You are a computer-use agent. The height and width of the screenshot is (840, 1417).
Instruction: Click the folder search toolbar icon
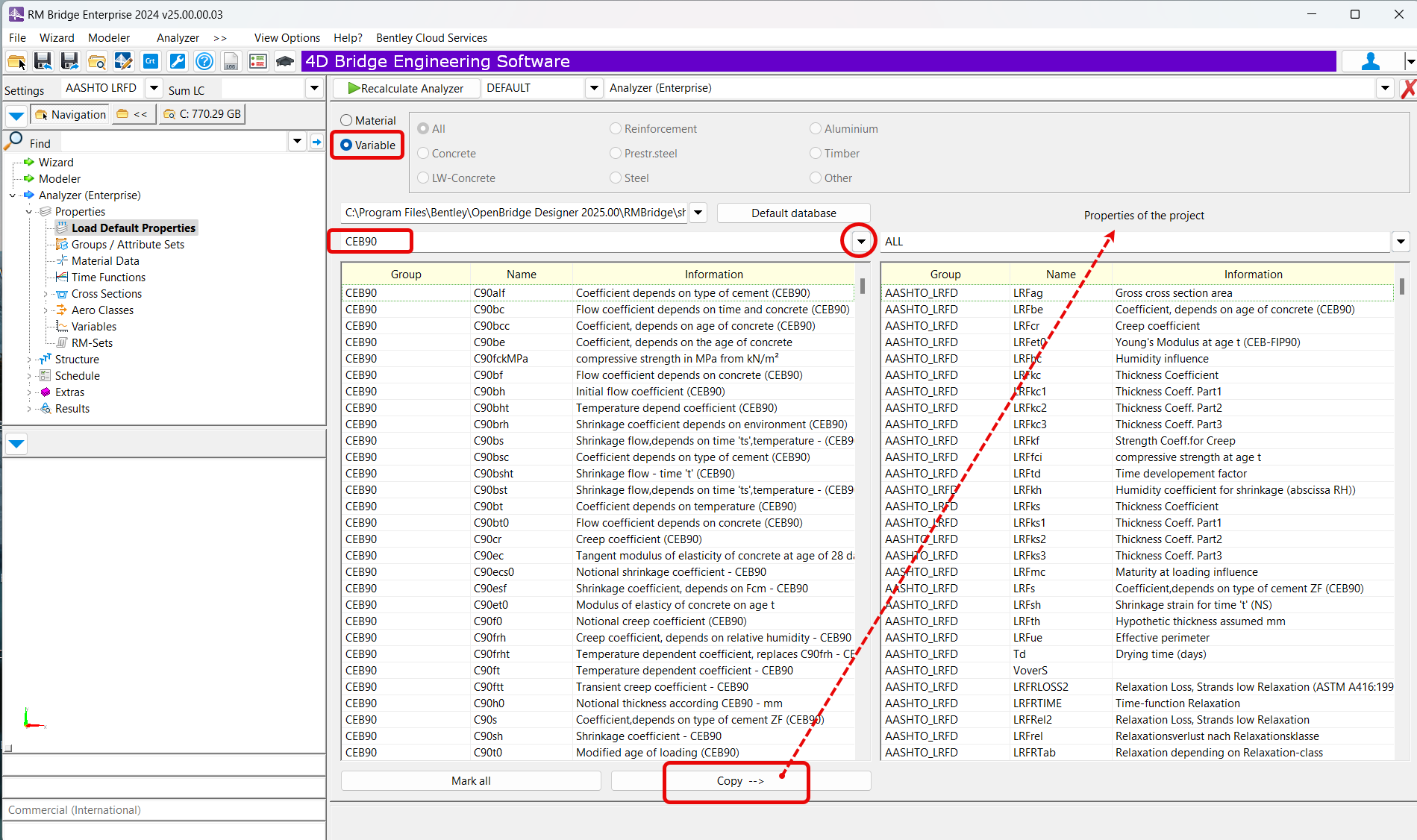click(96, 62)
